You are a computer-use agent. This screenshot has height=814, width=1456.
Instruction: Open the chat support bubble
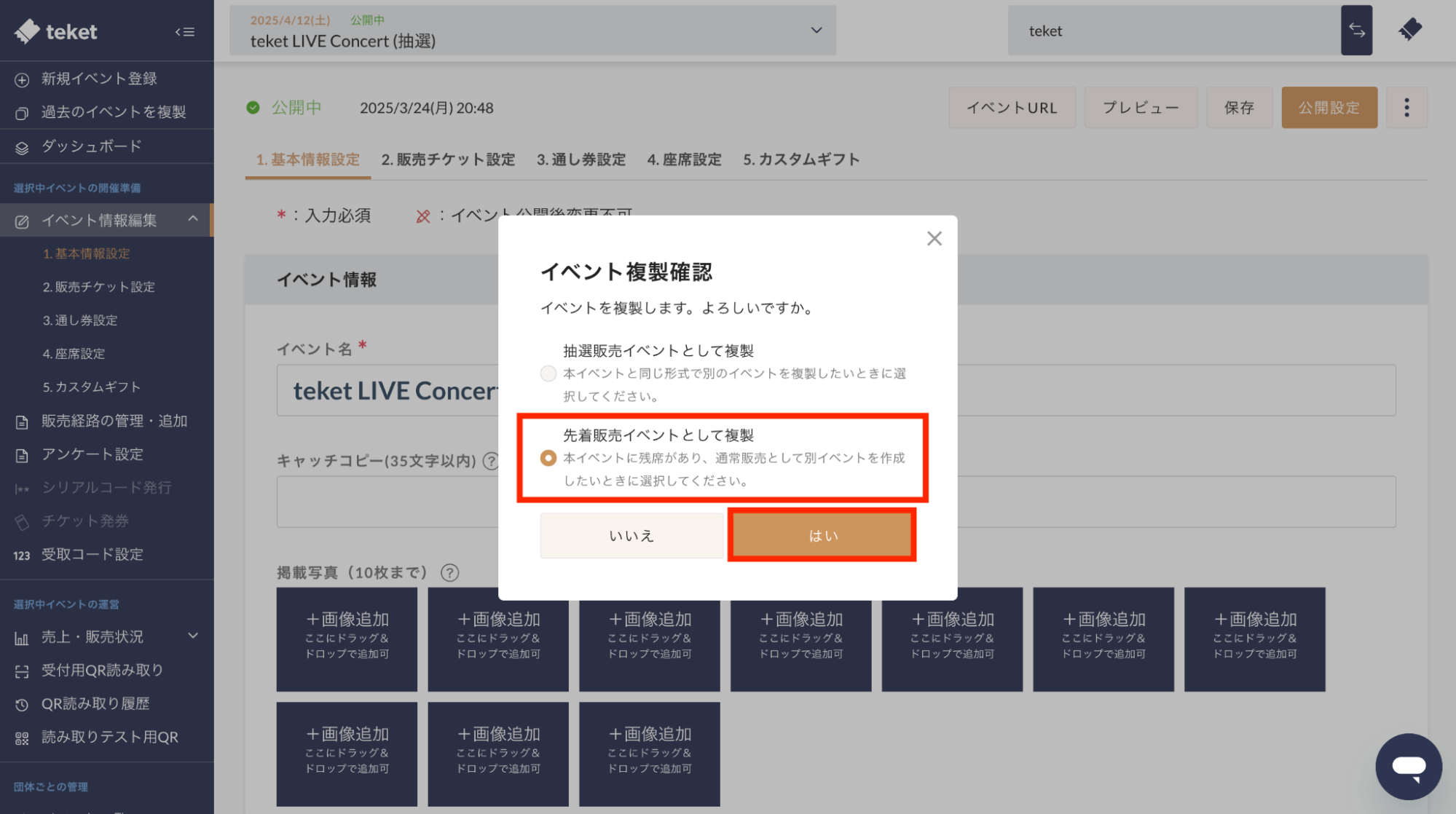click(1409, 766)
